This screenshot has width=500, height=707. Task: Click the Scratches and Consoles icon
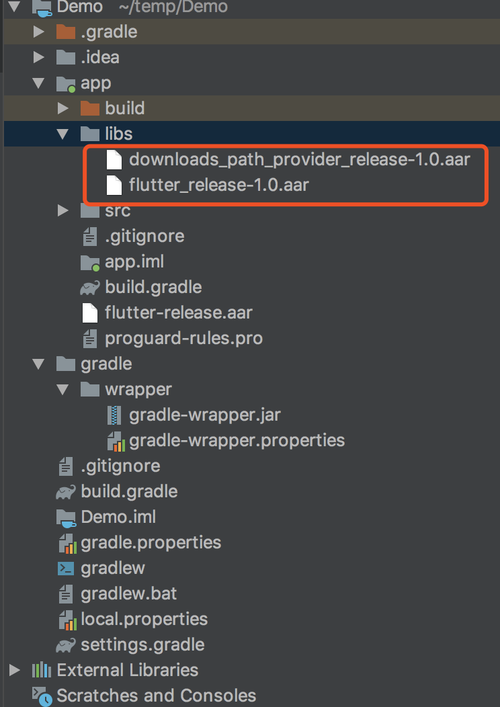coord(42,696)
